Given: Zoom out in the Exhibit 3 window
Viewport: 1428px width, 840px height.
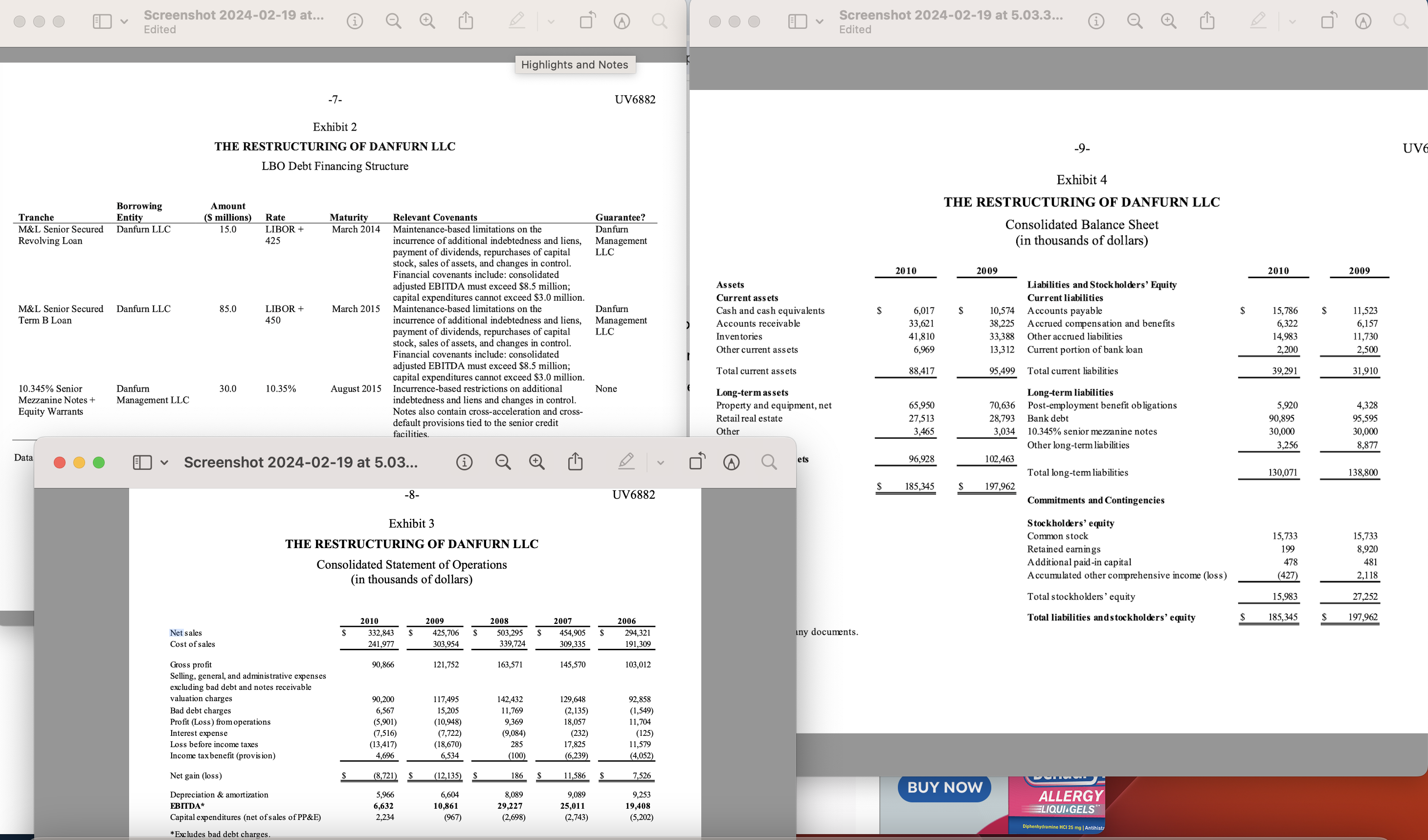Looking at the screenshot, I should point(503,462).
